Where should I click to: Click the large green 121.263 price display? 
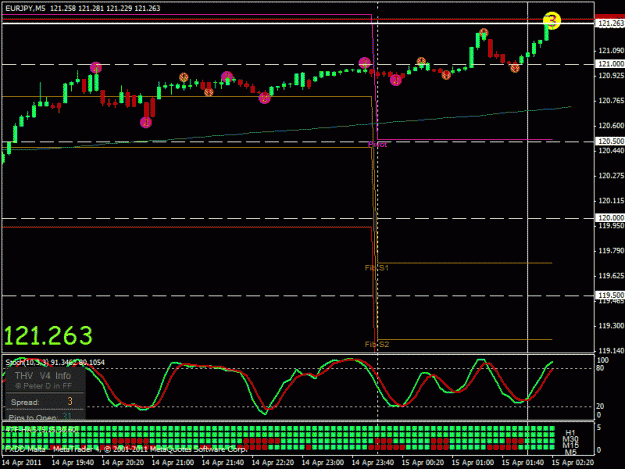[x=48, y=336]
